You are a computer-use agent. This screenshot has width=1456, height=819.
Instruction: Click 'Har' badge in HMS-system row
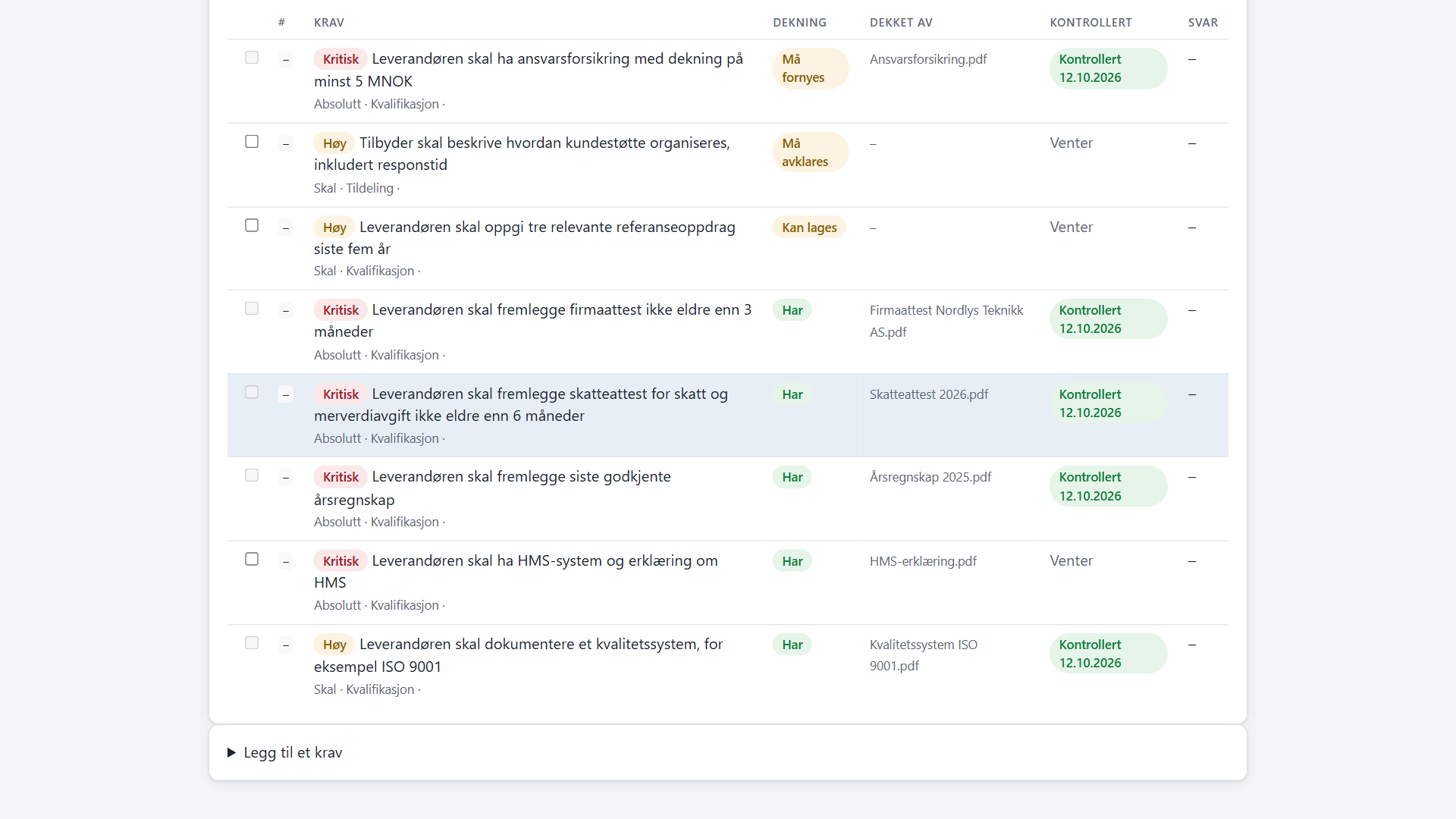[792, 561]
